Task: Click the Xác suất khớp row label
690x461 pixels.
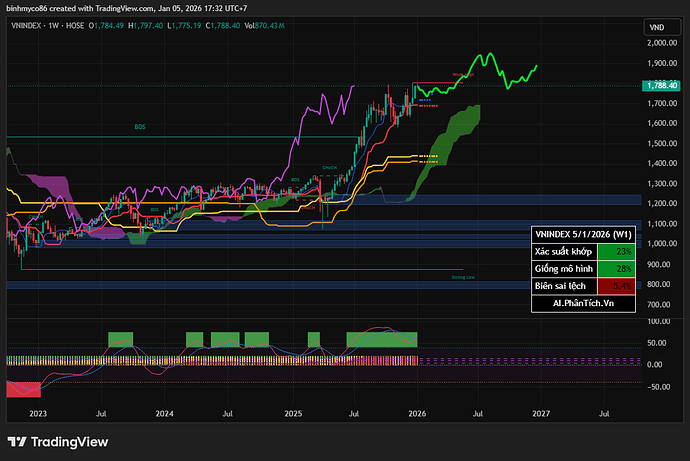Action: click(560, 249)
